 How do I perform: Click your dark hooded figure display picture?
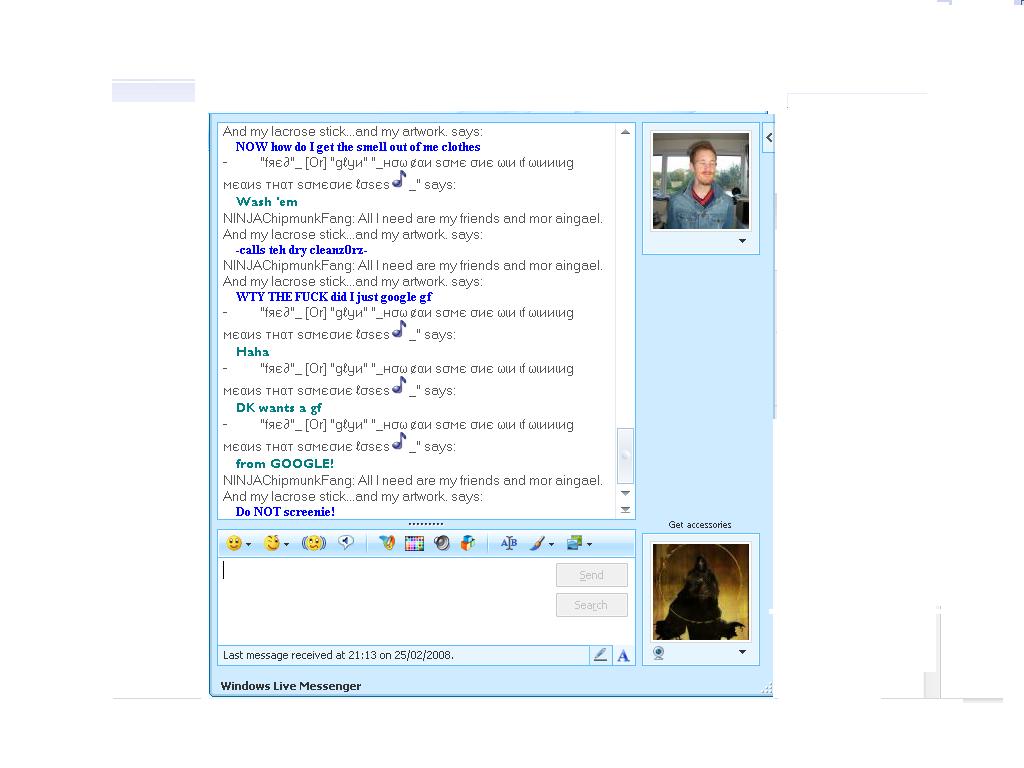tap(701, 592)
